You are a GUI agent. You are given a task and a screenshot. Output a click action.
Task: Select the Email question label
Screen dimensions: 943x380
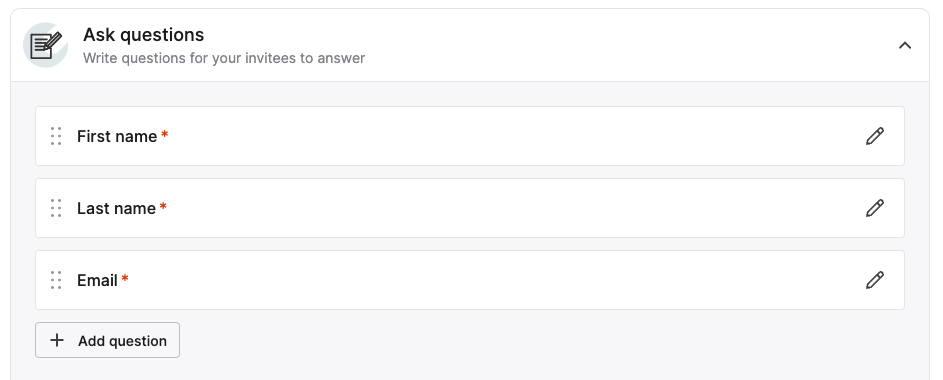97,281
